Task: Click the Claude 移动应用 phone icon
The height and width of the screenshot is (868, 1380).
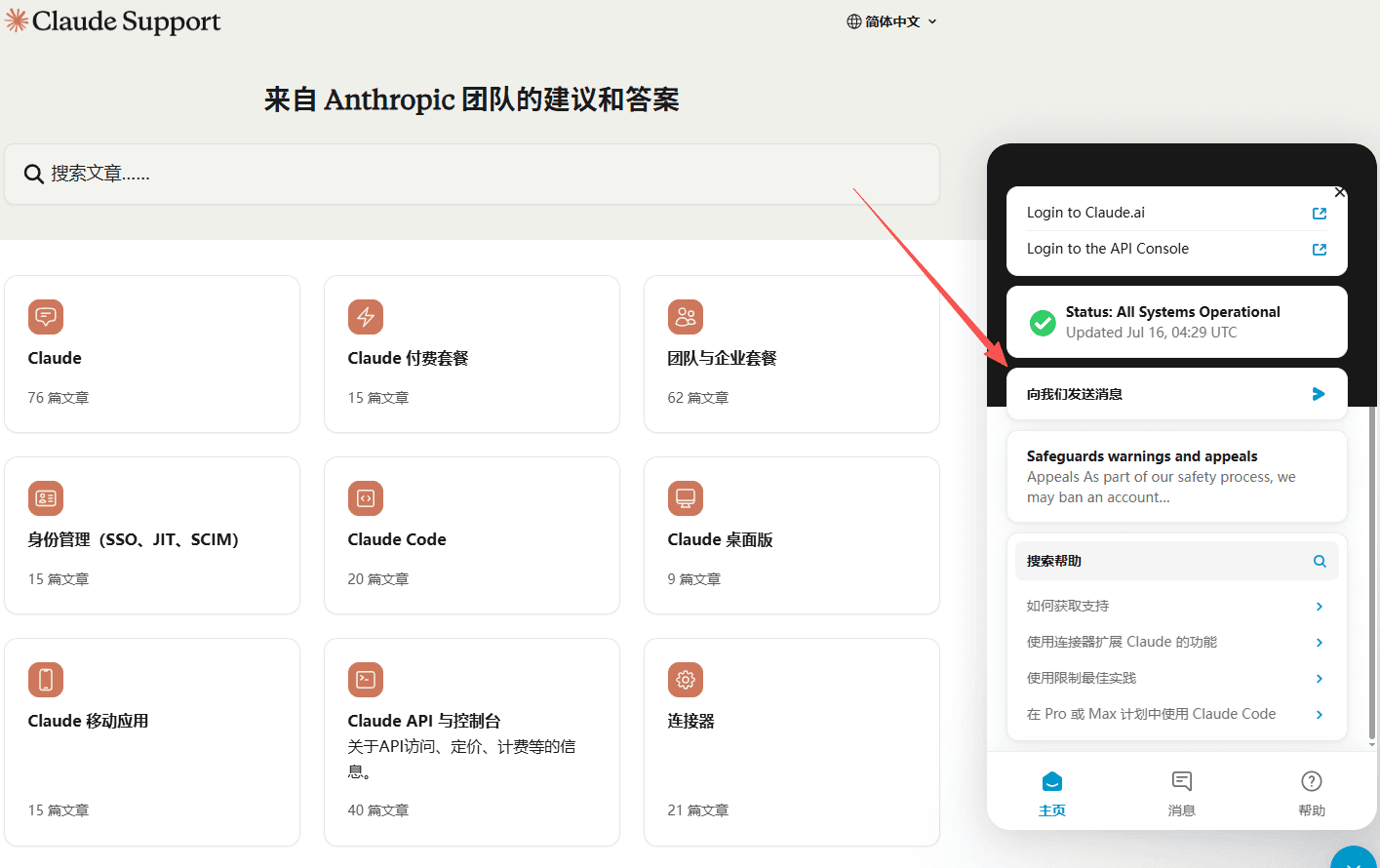Action: (x=46, y=680)
